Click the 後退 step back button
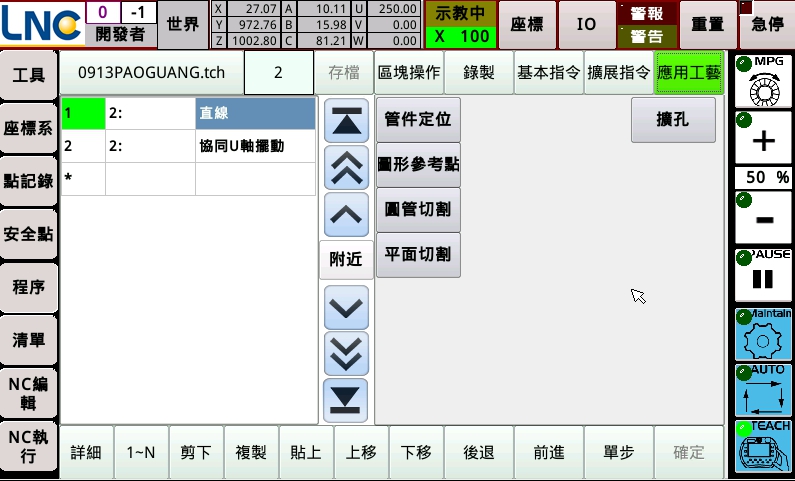Image resolution: width=795 pixels, height=481 pixels. [479, 452]
